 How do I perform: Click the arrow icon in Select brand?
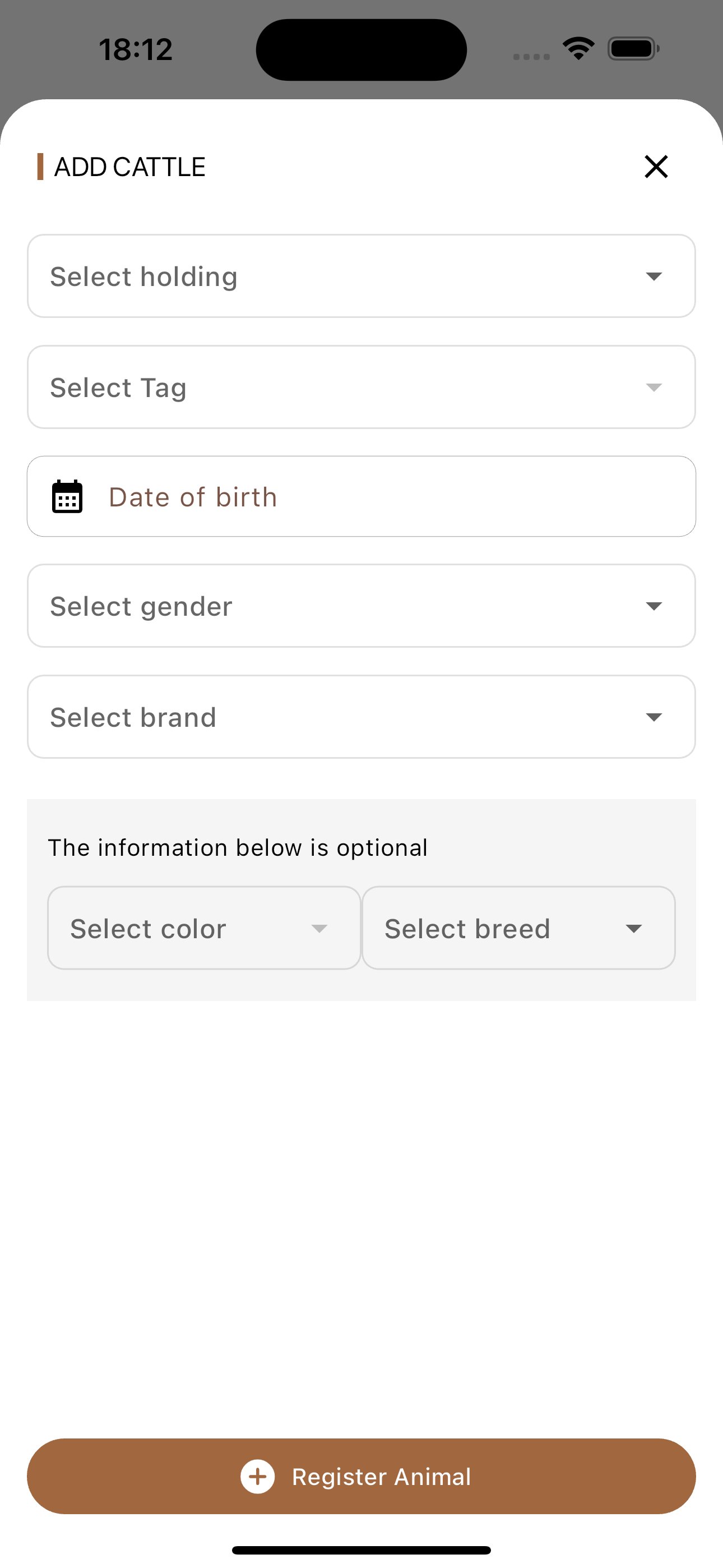[654, 717]
